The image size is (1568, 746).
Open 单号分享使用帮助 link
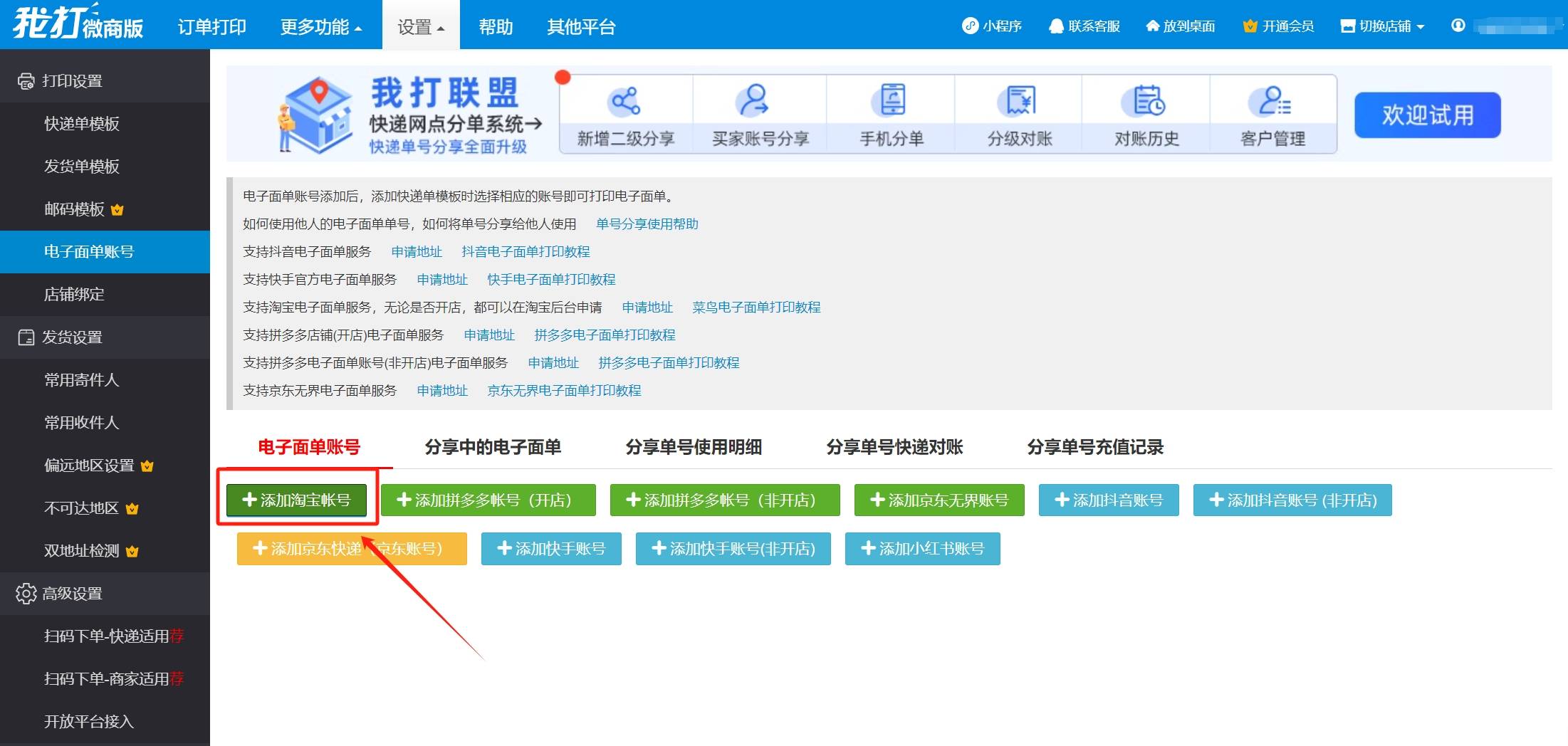click(x=647, y=224)
